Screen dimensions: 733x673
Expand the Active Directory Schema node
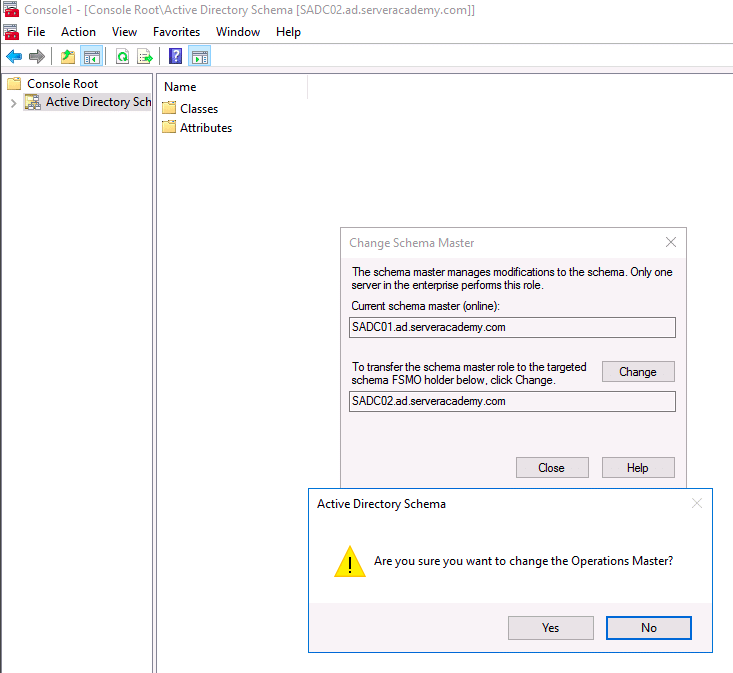point(13,103)
